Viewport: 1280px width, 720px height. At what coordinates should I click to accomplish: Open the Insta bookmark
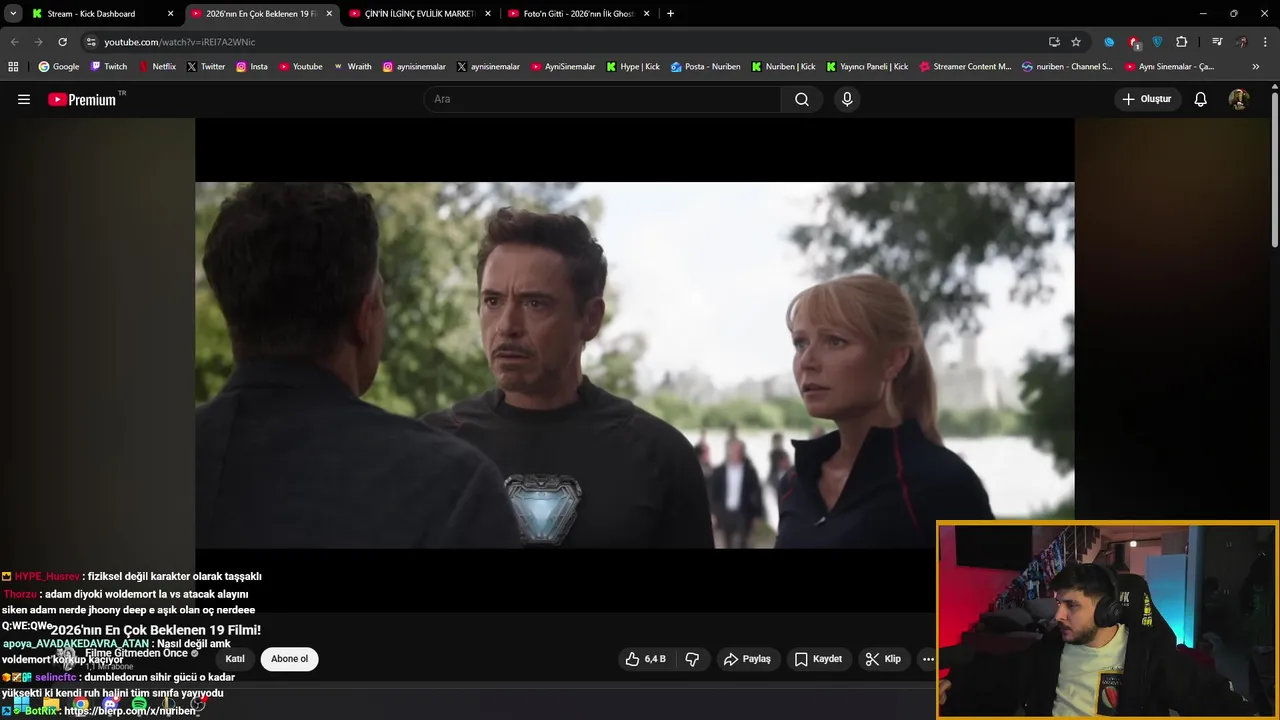pyautogui.click(x=252, y=67)
